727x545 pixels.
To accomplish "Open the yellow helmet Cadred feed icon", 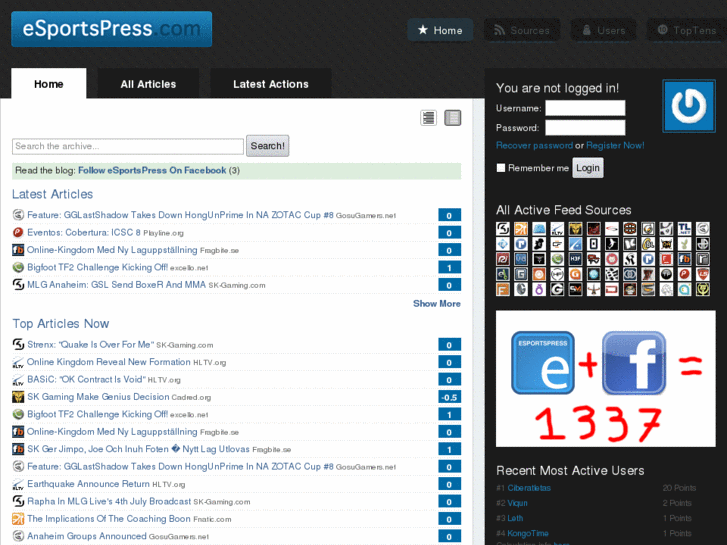I will (575, 229).
